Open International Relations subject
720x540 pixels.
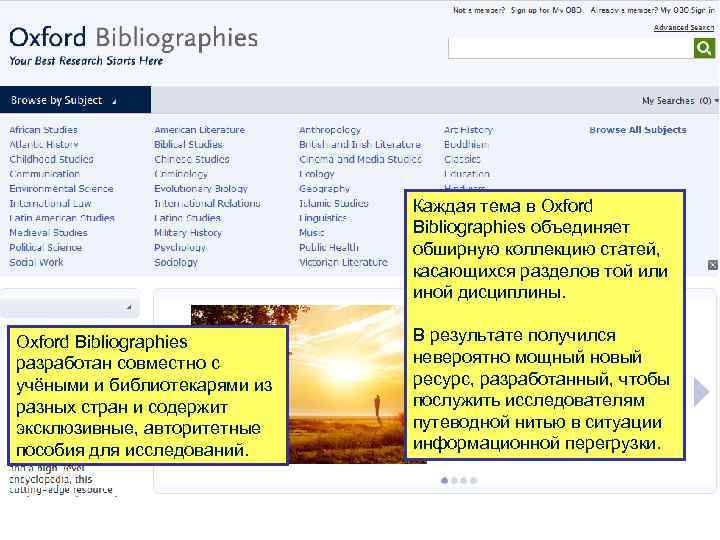pyautogui.click(x=207, y=203)
